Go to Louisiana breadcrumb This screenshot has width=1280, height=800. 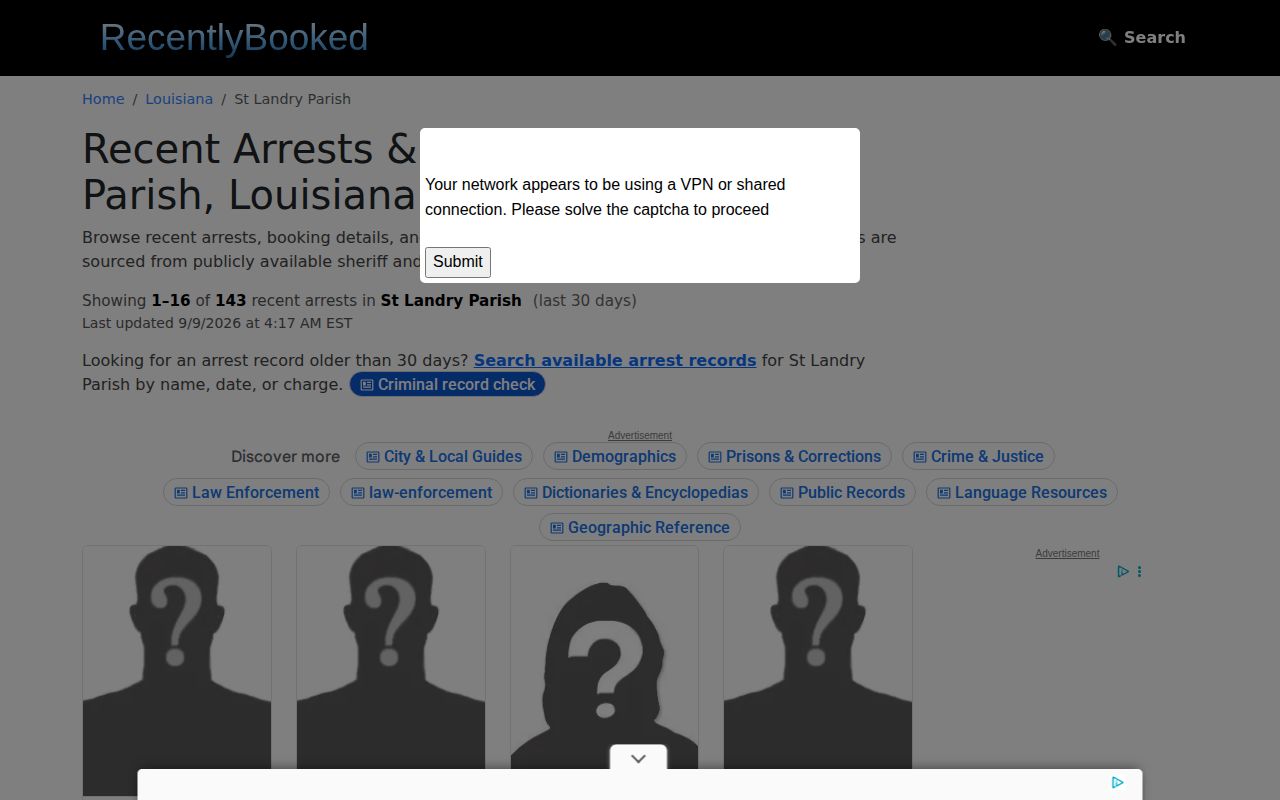point(179,99)
